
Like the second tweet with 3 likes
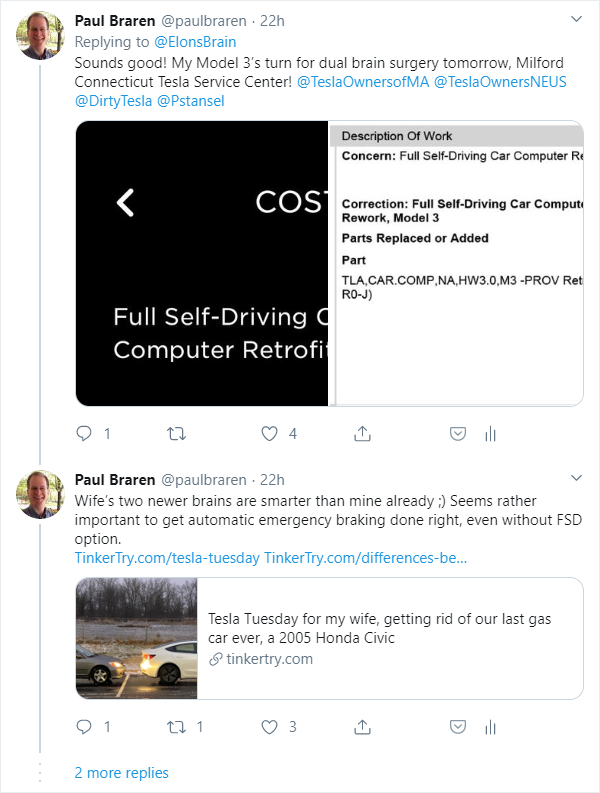point(269,727)
